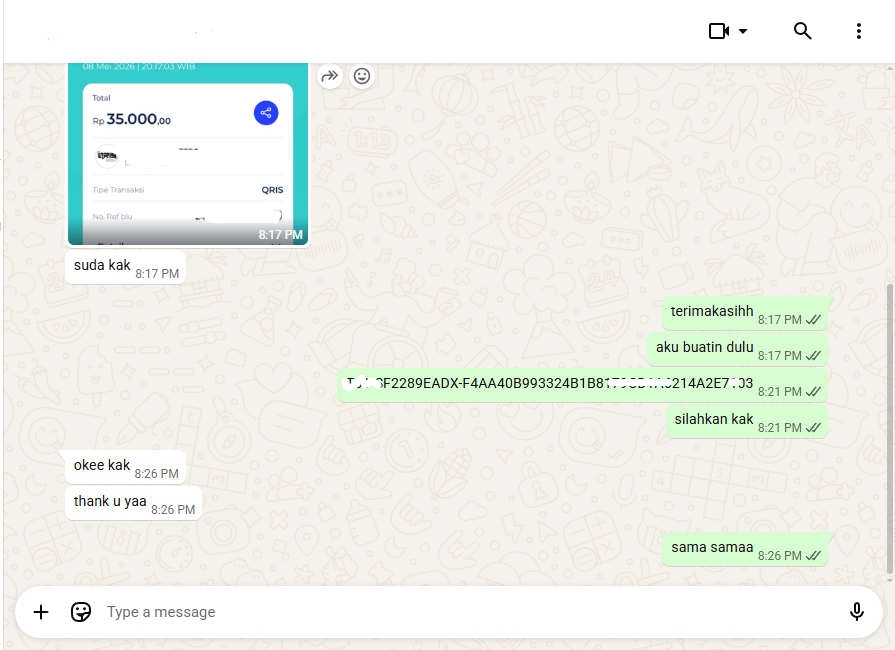The height and width of the screenshot is (650, 895).
Task: Open the chat's three-dot menu
Action: 858,31
